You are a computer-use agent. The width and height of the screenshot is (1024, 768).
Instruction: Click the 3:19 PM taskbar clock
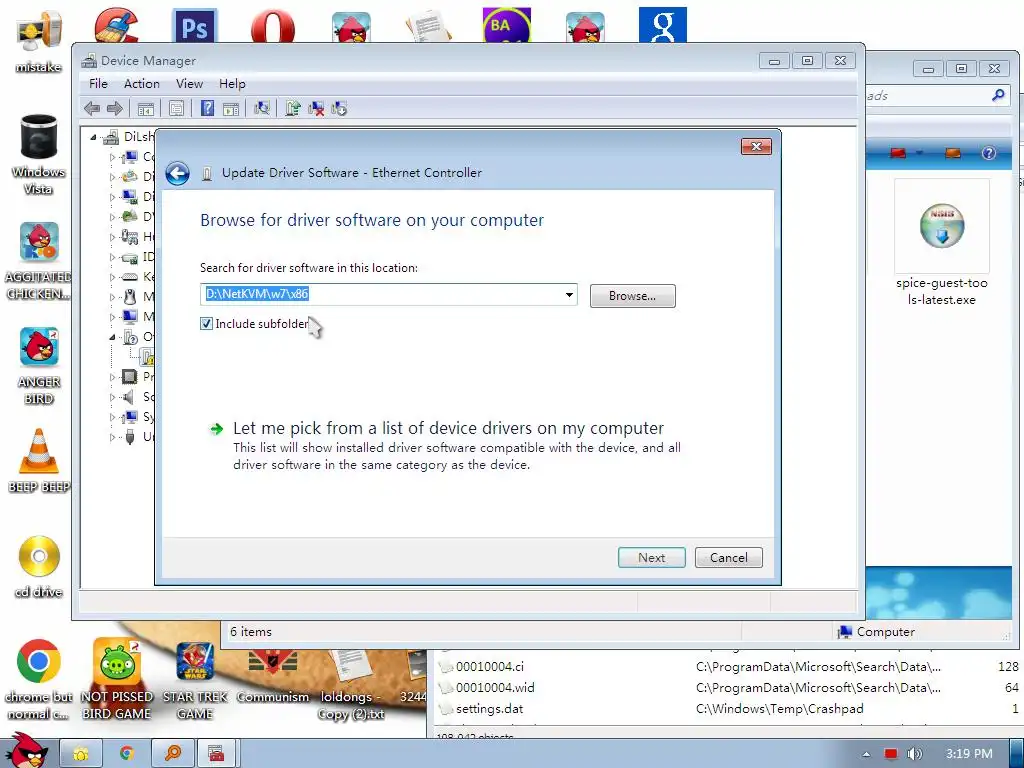point(969,754)
